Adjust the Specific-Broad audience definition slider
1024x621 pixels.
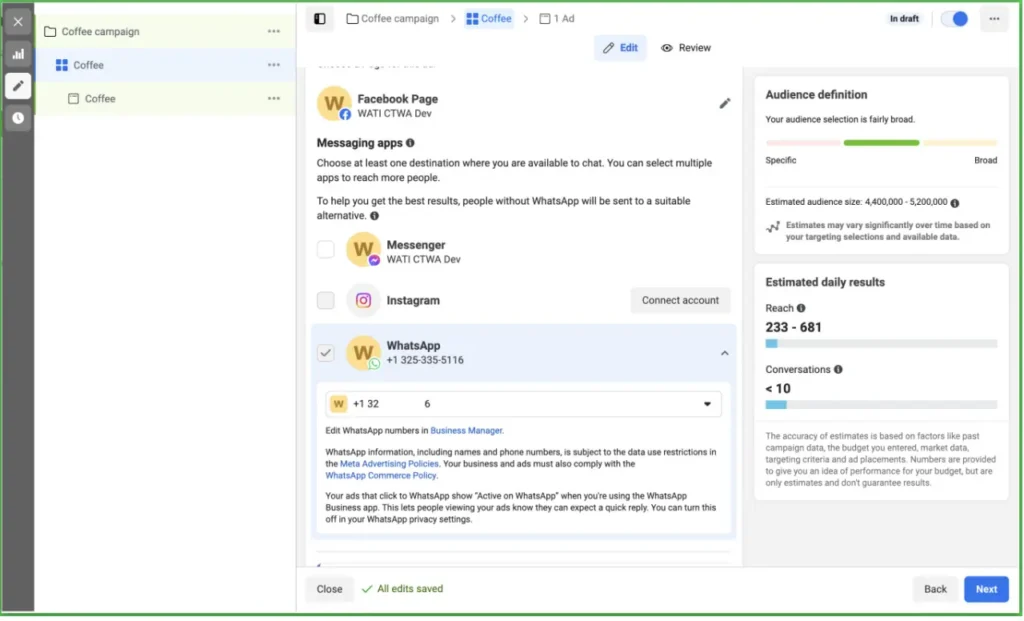(881, 143)
